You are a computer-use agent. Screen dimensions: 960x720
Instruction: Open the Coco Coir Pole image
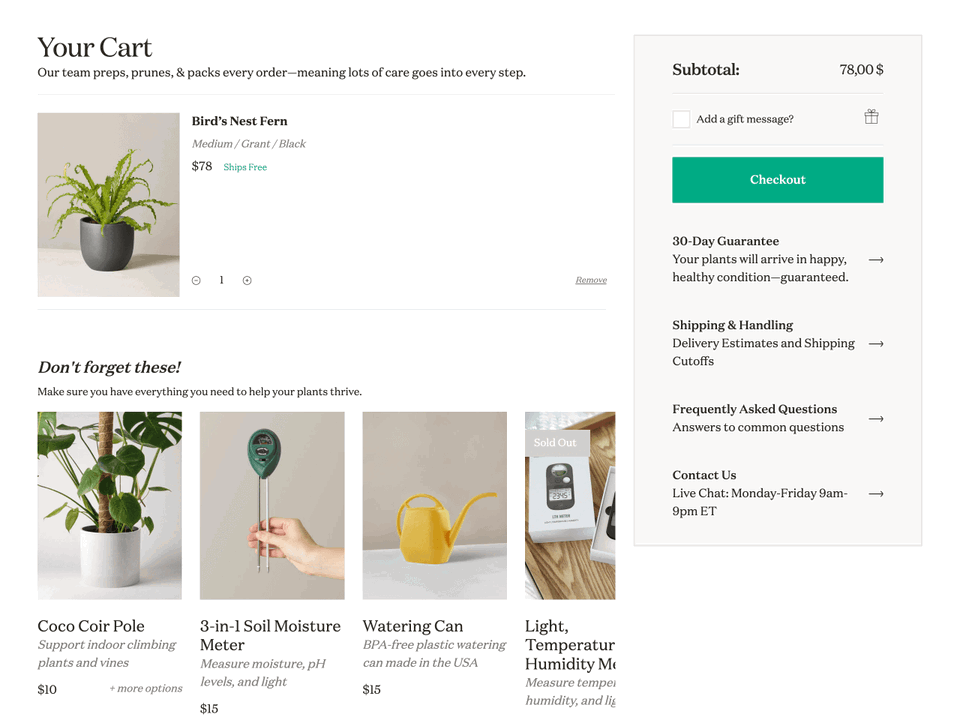click(109, 505)
